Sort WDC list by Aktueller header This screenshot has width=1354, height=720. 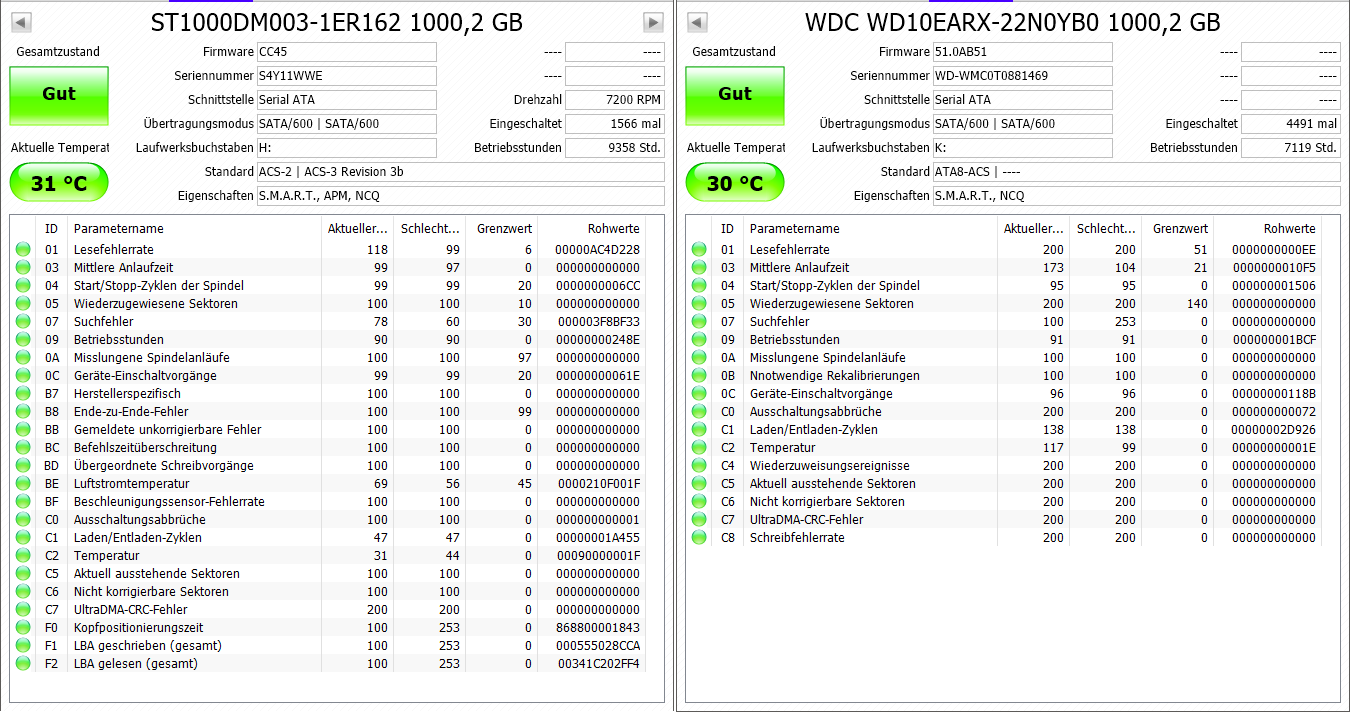(1033, 229)
